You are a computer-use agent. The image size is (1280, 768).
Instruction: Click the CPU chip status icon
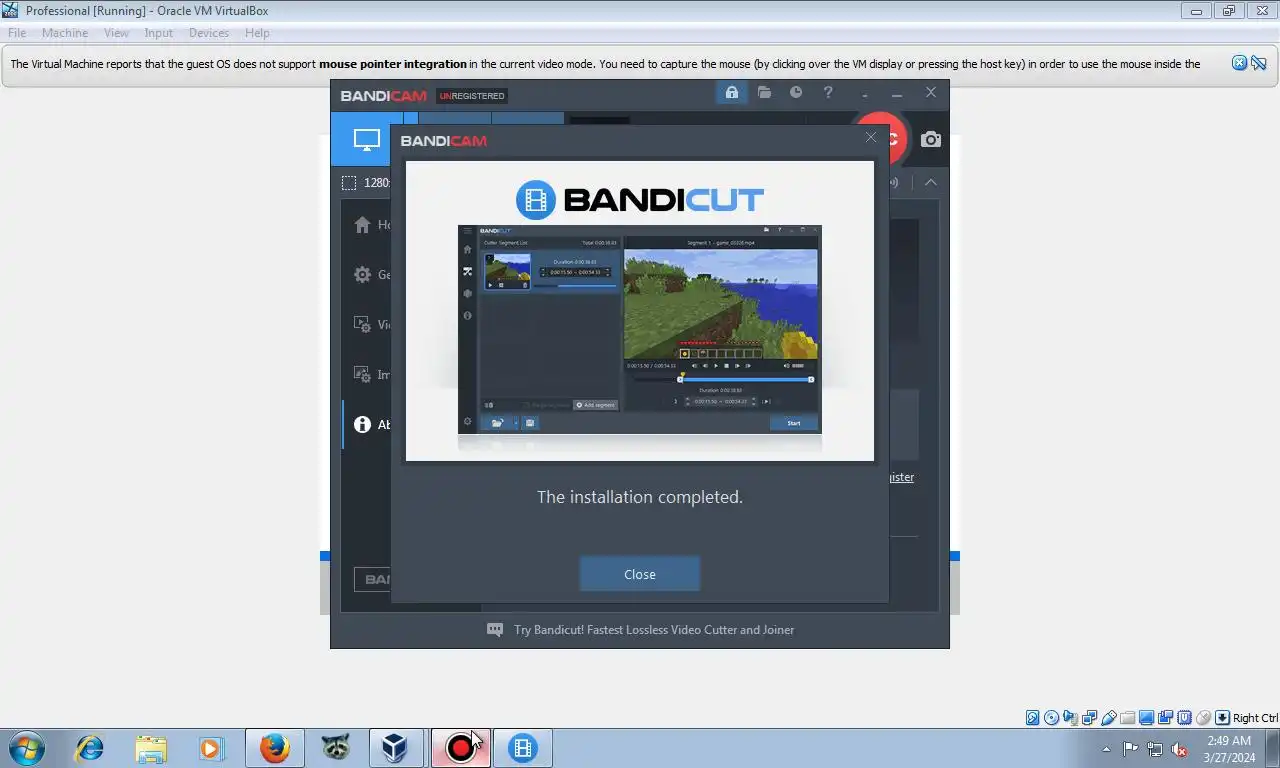coord(1185,718)
